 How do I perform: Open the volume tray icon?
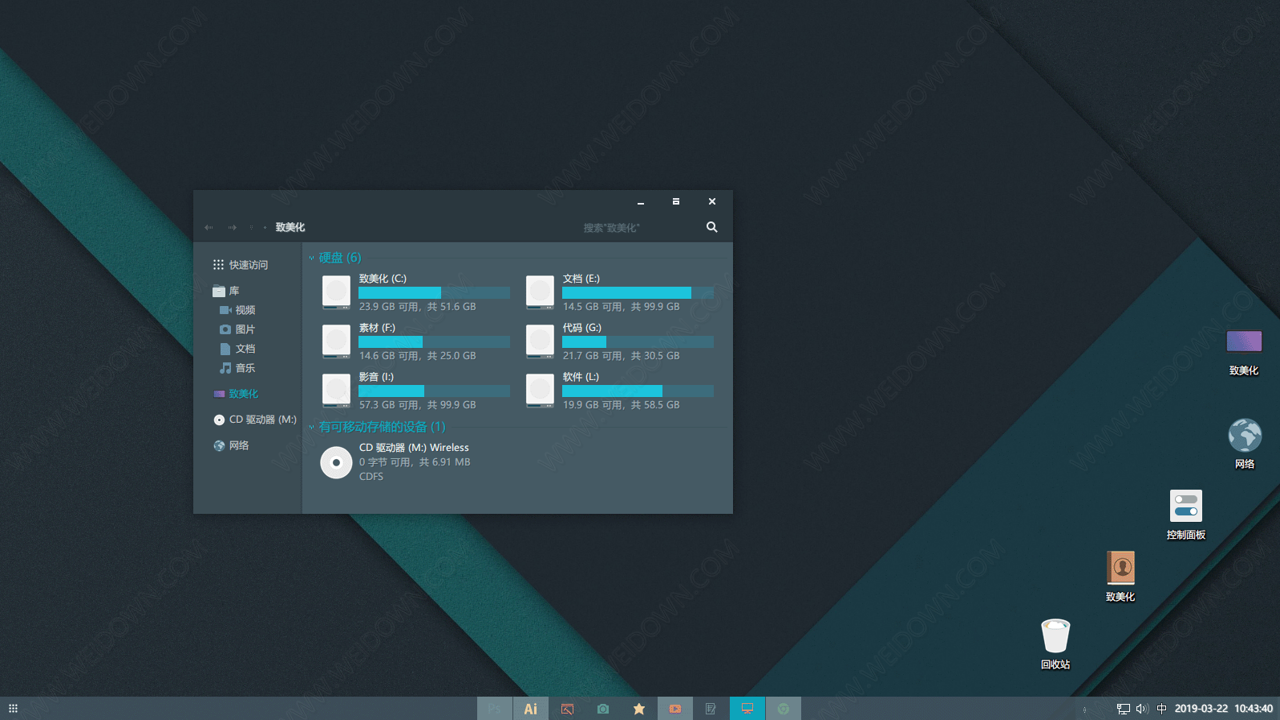[1142, 709]
